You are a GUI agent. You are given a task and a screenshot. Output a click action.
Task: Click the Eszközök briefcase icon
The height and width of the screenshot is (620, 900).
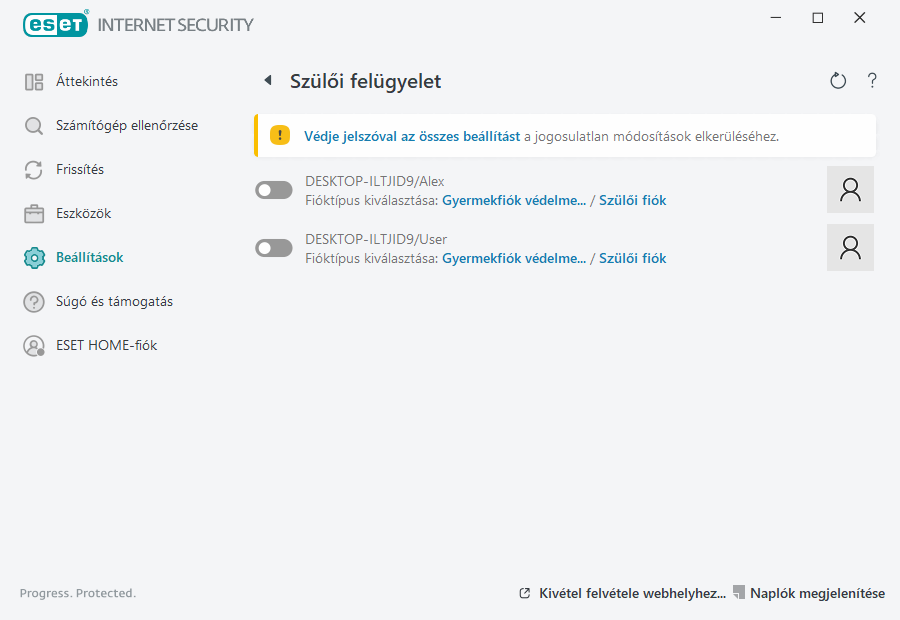pos(34,214)
